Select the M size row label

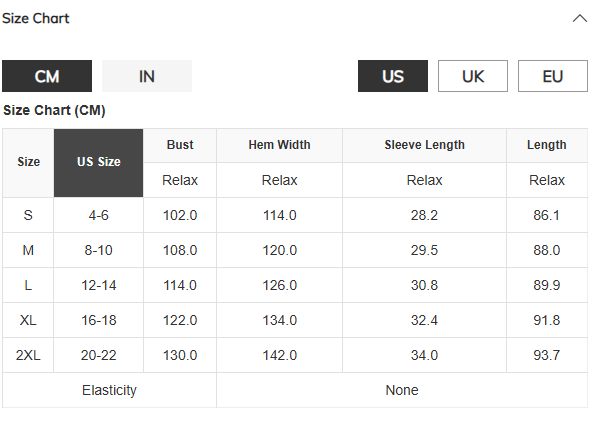[28, 250]
